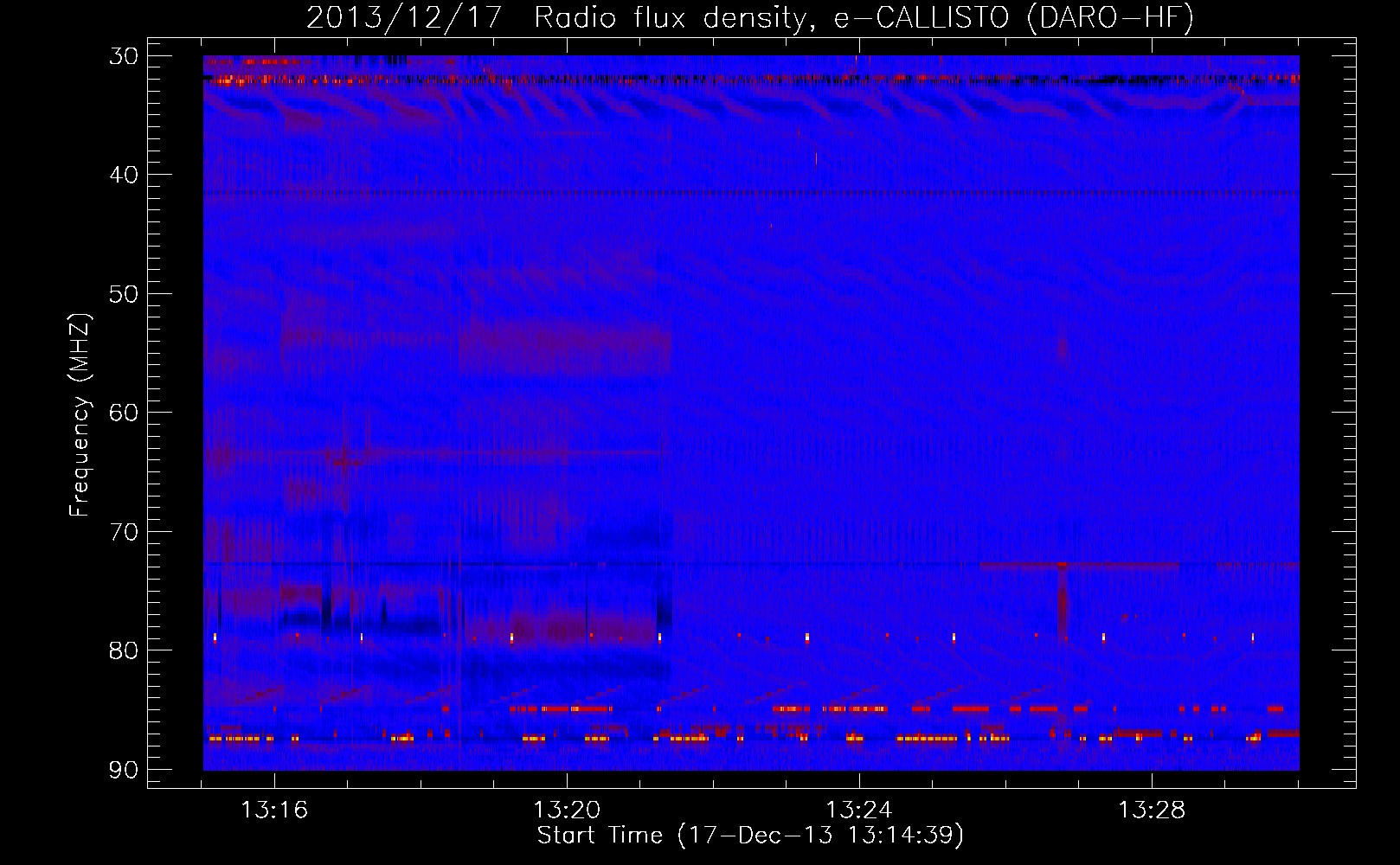Click the 13:16 time tick label
This screenshot has height=865, width=1400.
pos(274,811)
